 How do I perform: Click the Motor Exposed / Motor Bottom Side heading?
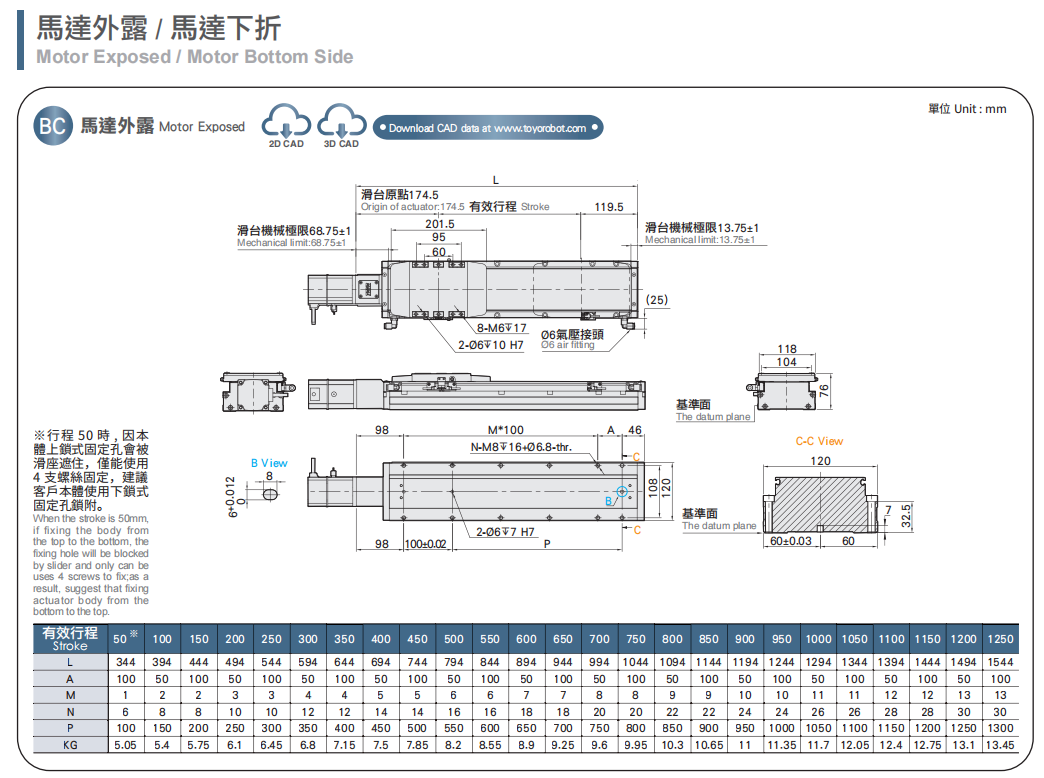(194, 57)
